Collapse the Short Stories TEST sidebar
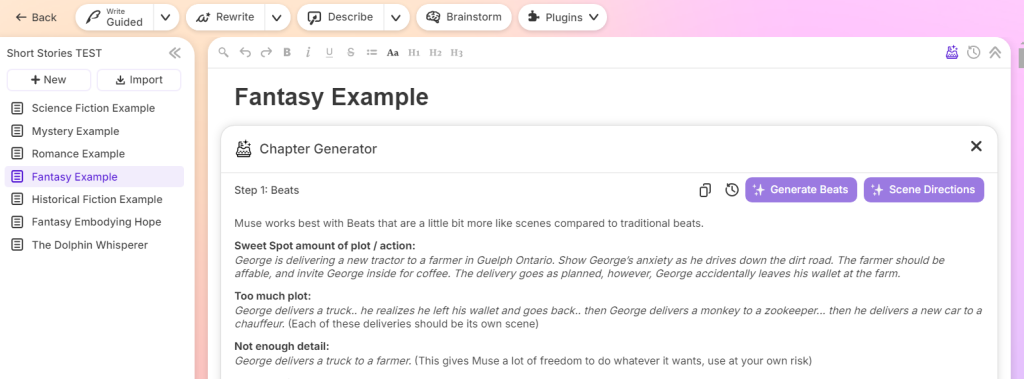The width and height of the screenshot is (1024, 379). [174, 53]
